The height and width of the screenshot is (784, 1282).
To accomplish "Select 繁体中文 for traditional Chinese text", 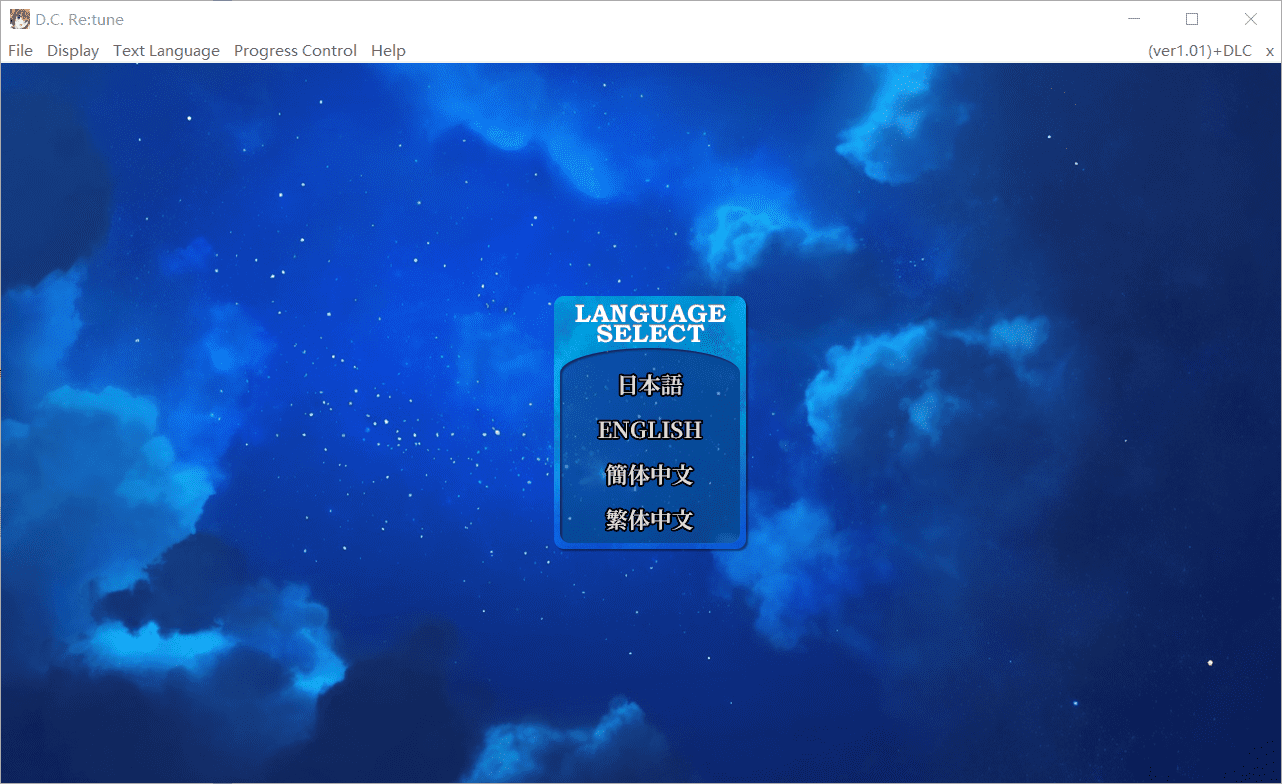I will tap(650, 520).
